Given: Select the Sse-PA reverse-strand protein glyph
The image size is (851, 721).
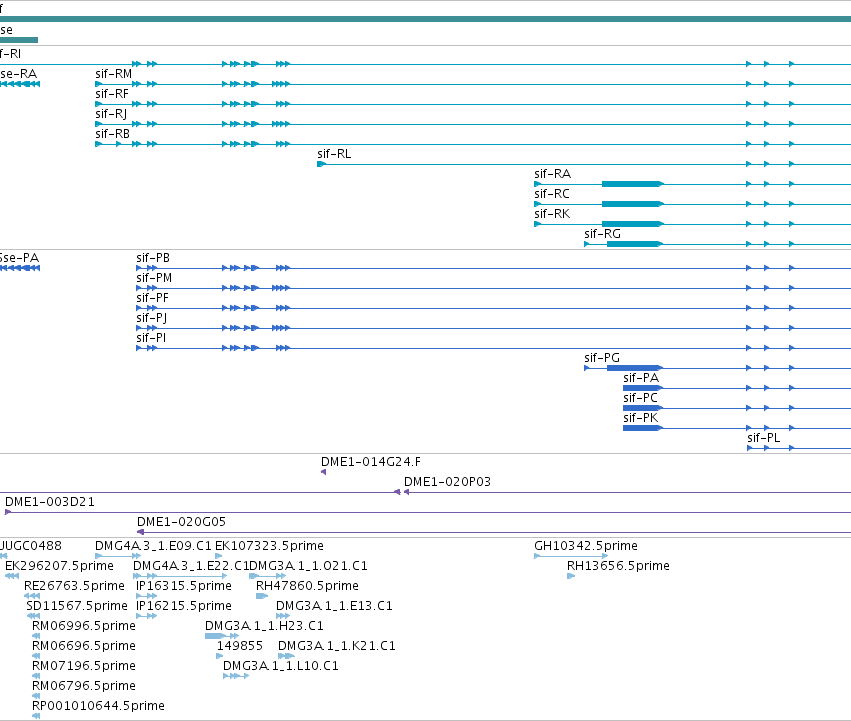Looking at the screenshot, I should [x=20, y=268].
